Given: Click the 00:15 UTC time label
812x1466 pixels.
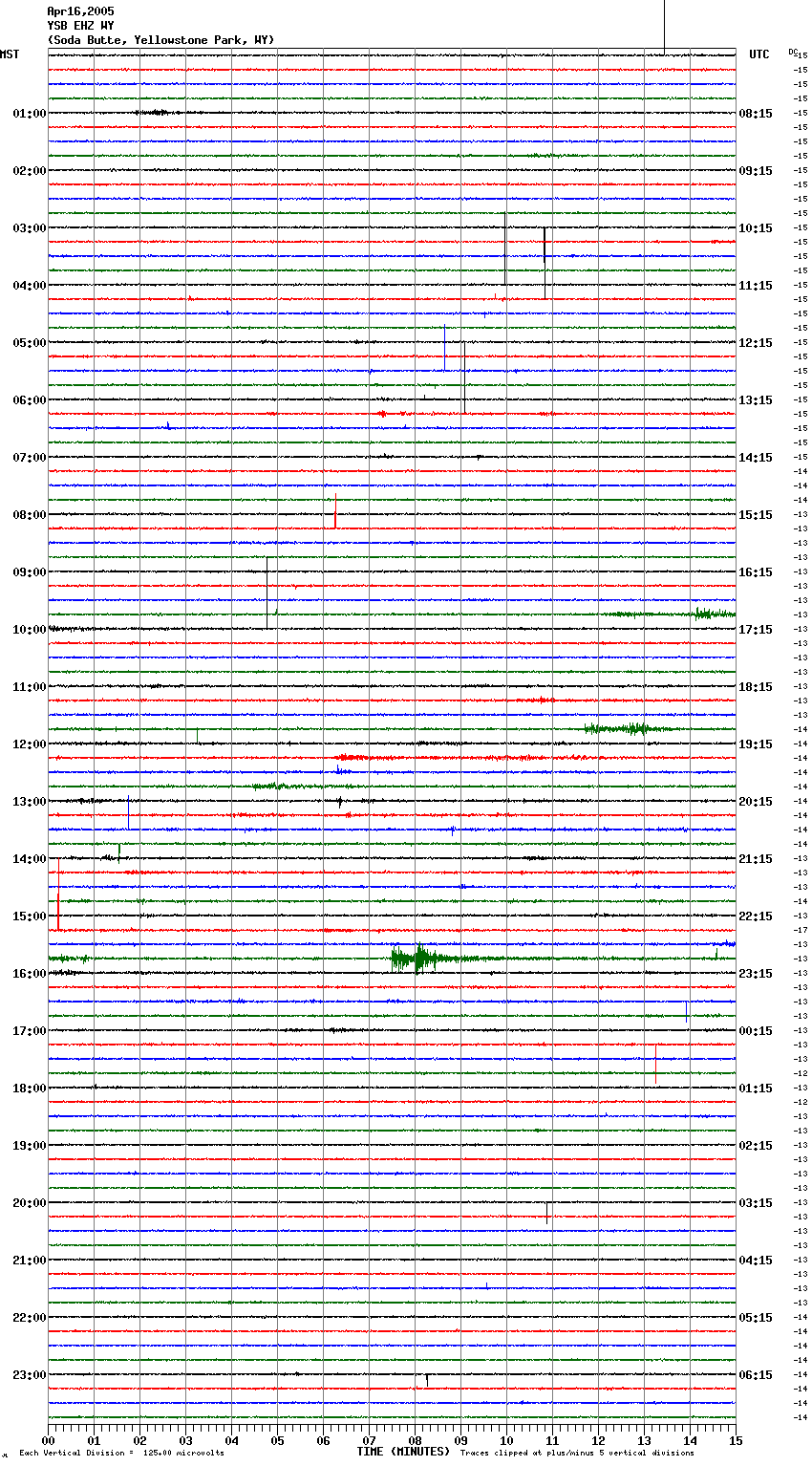Looking at the screenshot, I should pyautogui.click(x=756, y=1031).
